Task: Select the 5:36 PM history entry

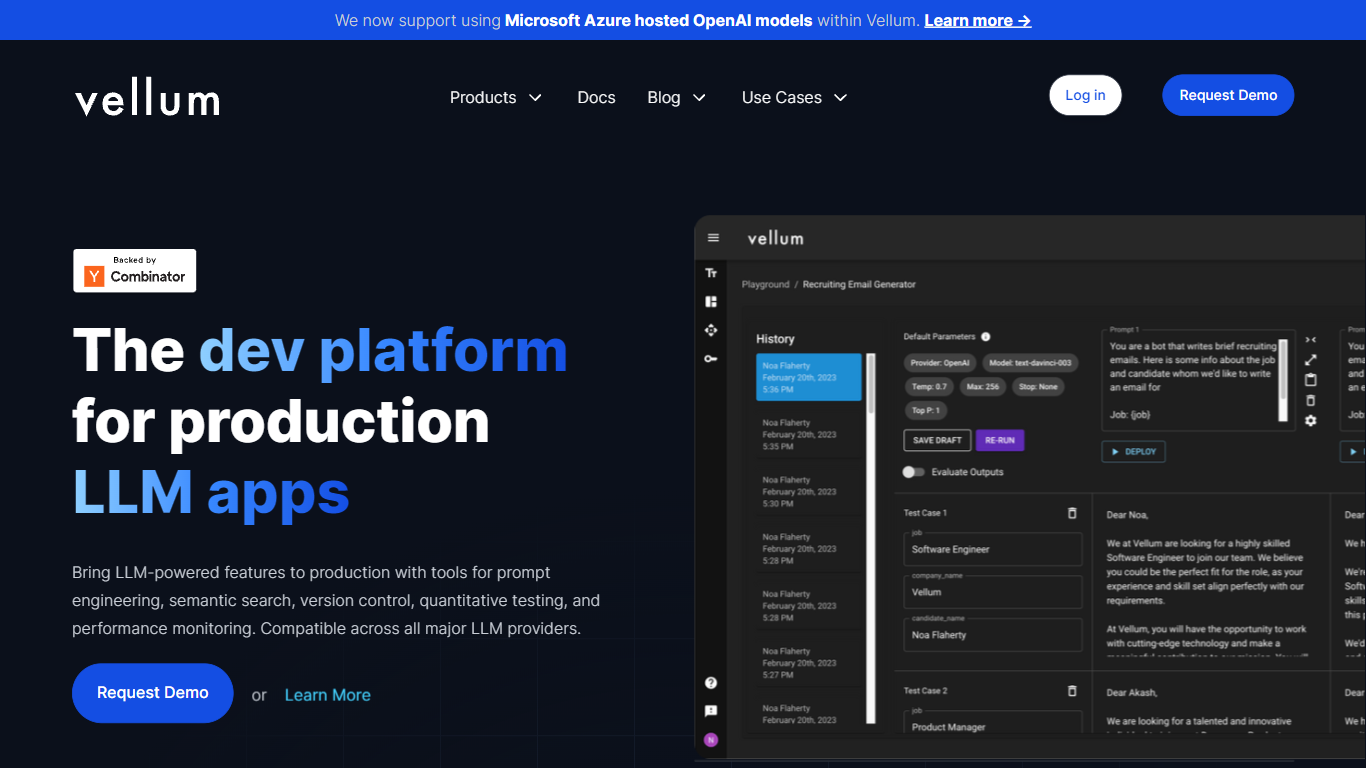Action: [x=809, y=377]
